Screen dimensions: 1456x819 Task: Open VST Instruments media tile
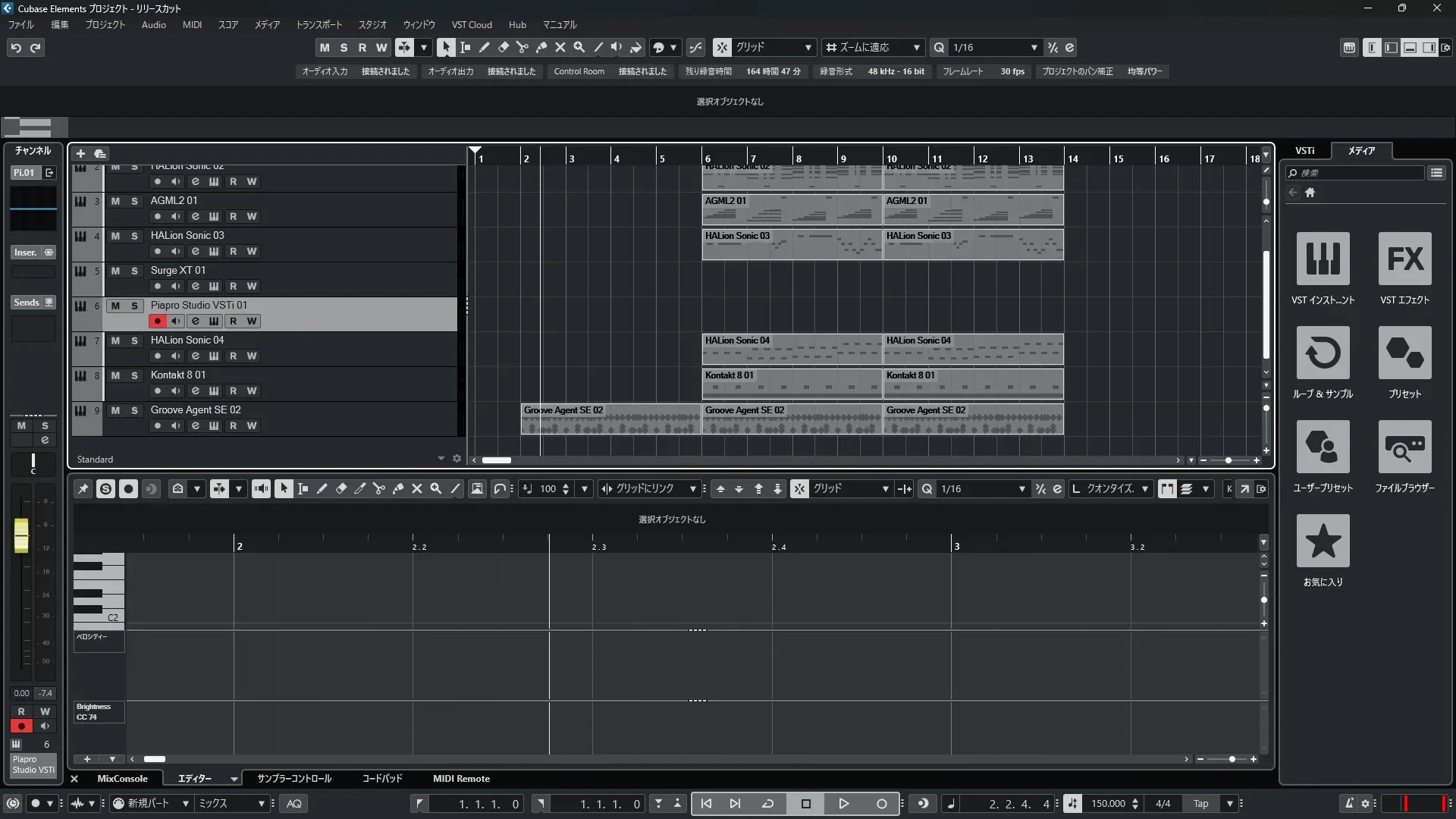click(1323, 259)
